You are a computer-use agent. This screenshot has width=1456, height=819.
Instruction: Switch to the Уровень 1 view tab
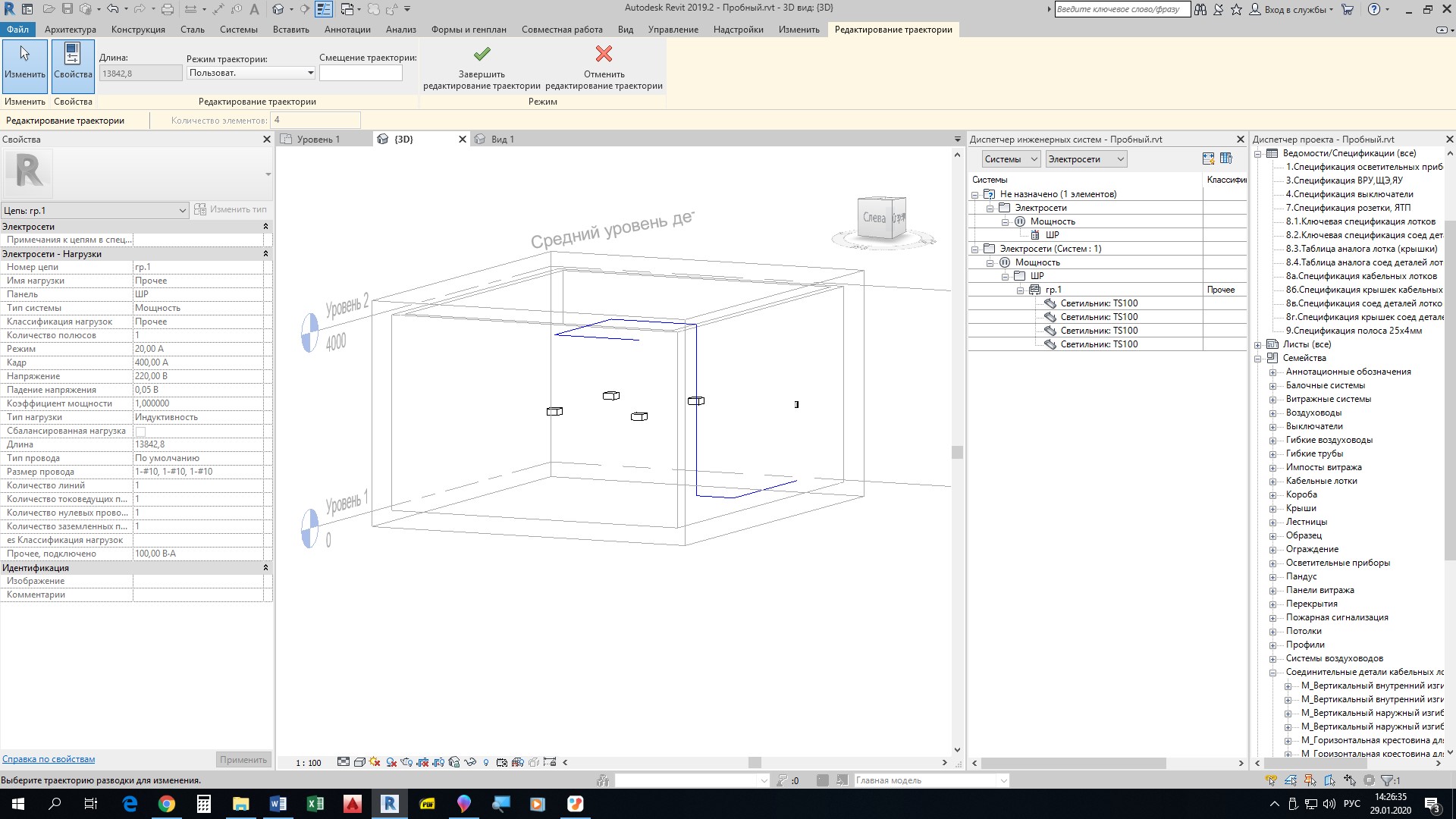coord(318,140)
